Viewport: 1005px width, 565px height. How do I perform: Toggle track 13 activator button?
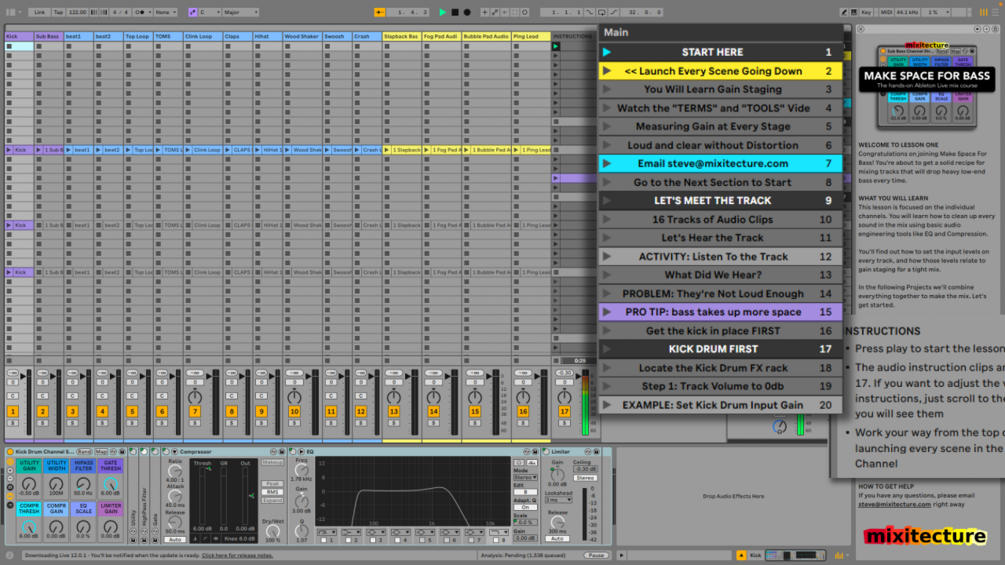click(x=394, y=412)
